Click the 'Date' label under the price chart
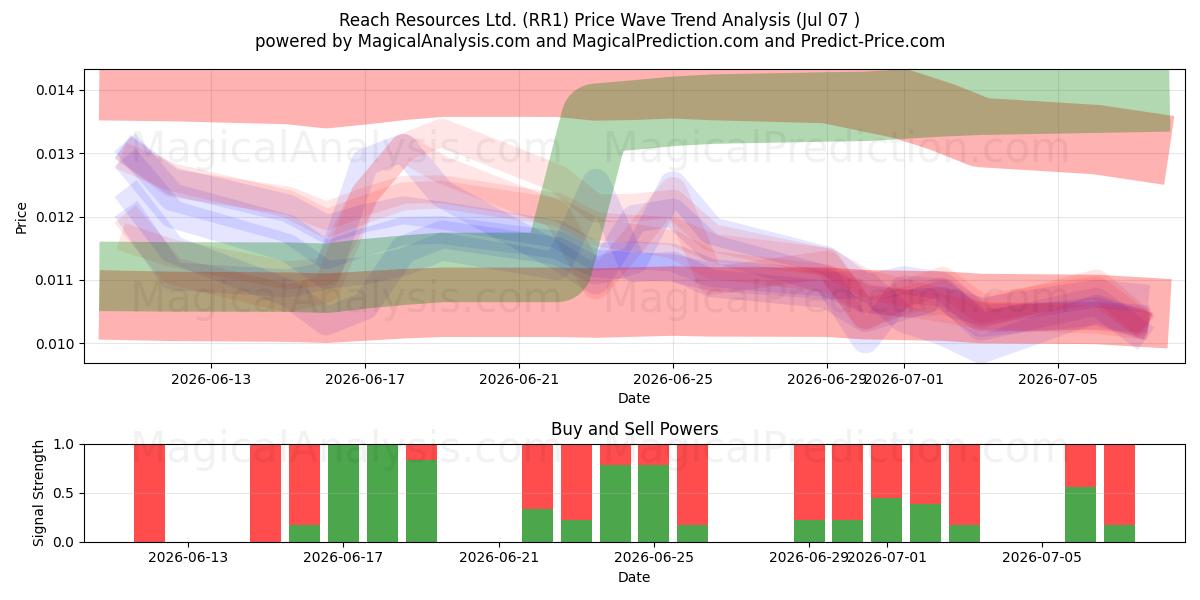Screen dimensions: 1200x600 click(634, 398)
